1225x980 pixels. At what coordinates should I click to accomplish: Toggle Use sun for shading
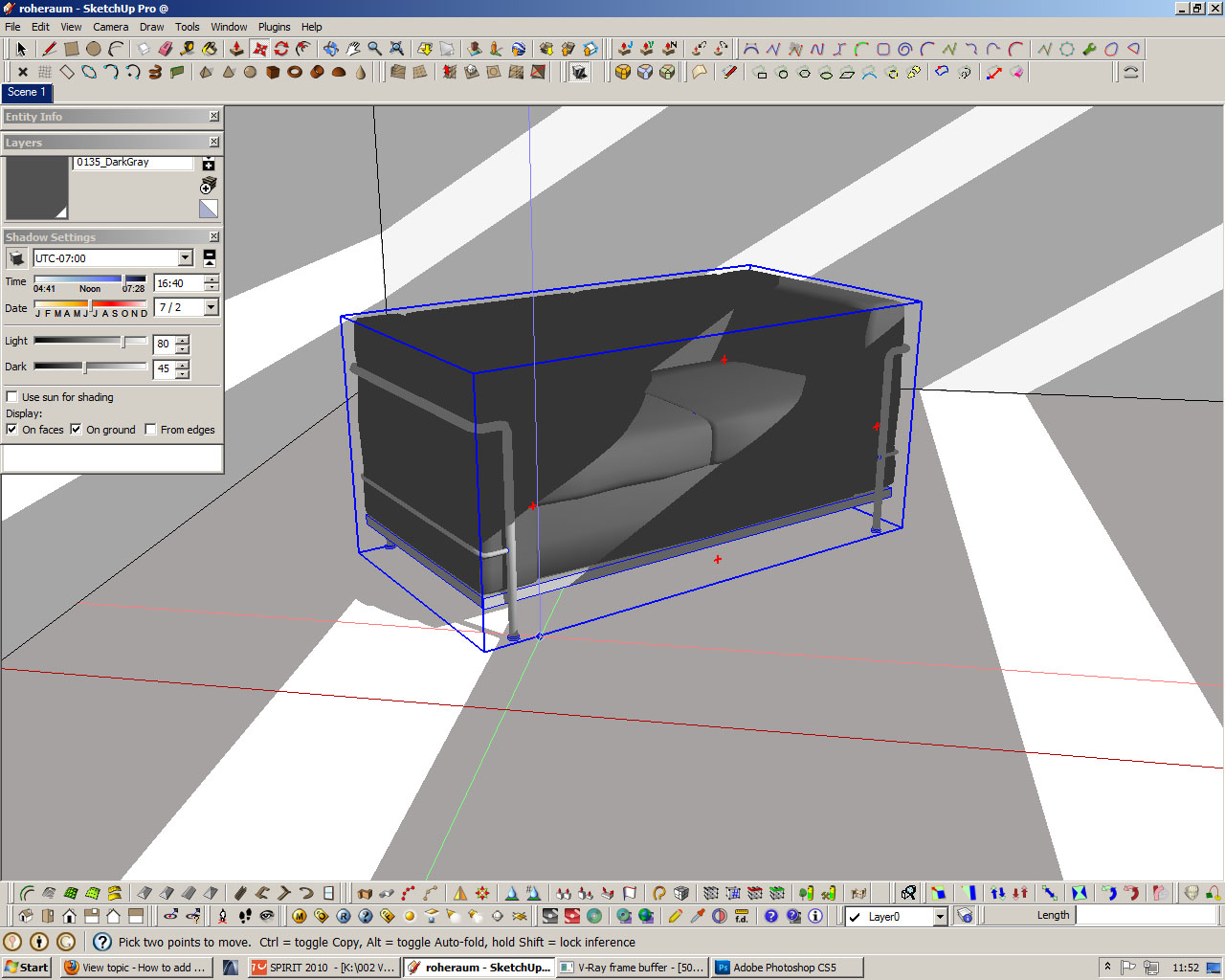[x=12, y=397]
